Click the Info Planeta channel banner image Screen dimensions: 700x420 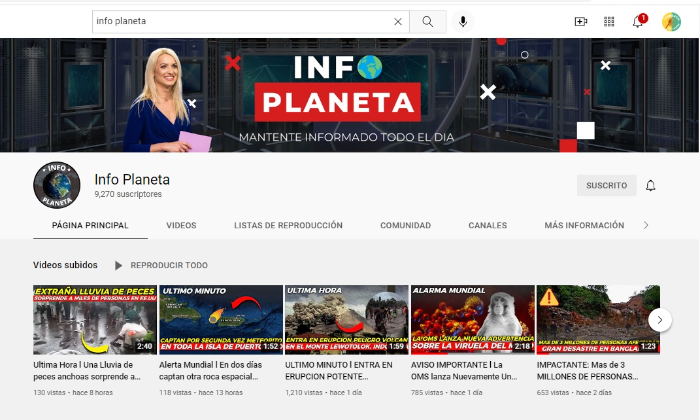[349, 95]
